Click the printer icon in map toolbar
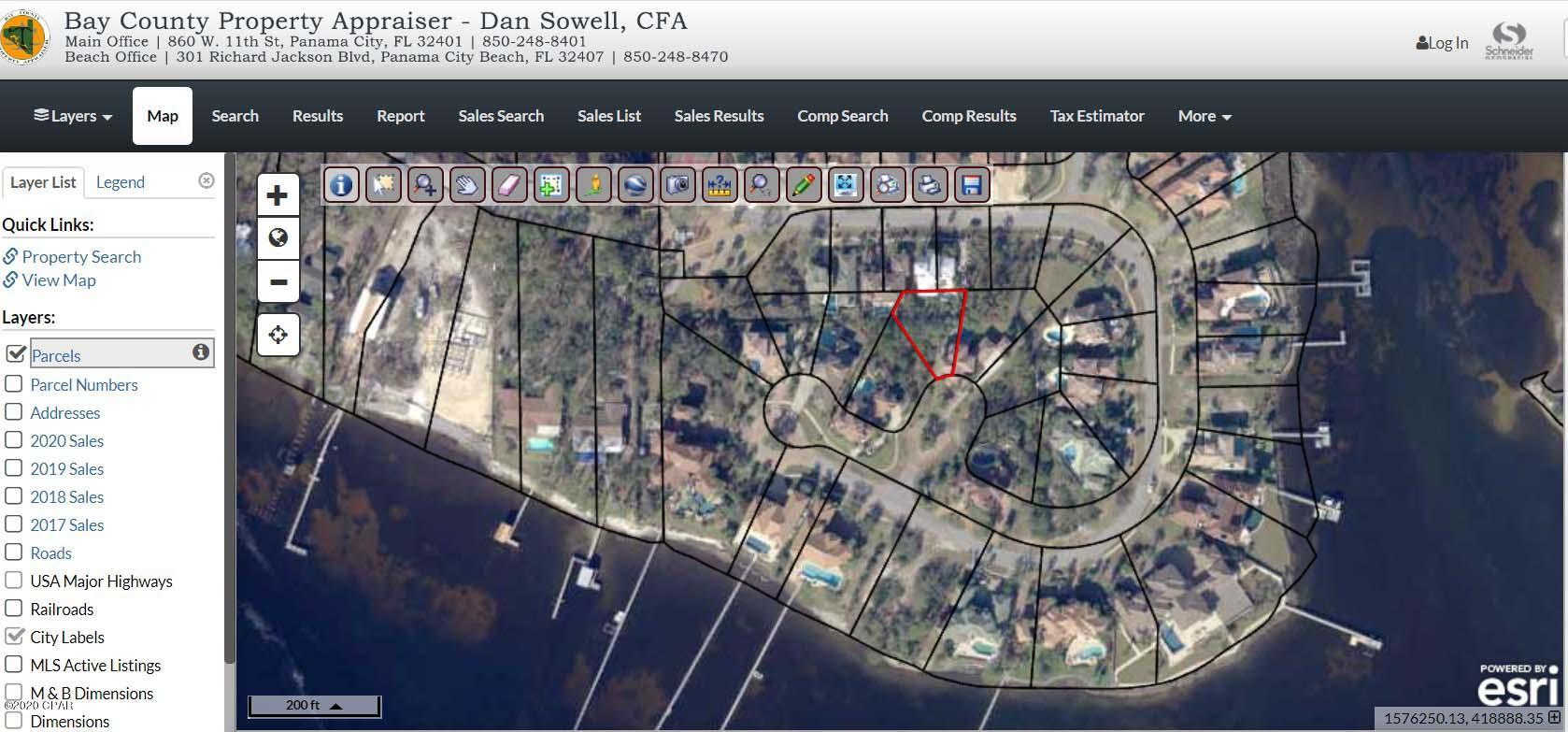1568x732 pixels. tap(929, 185)
